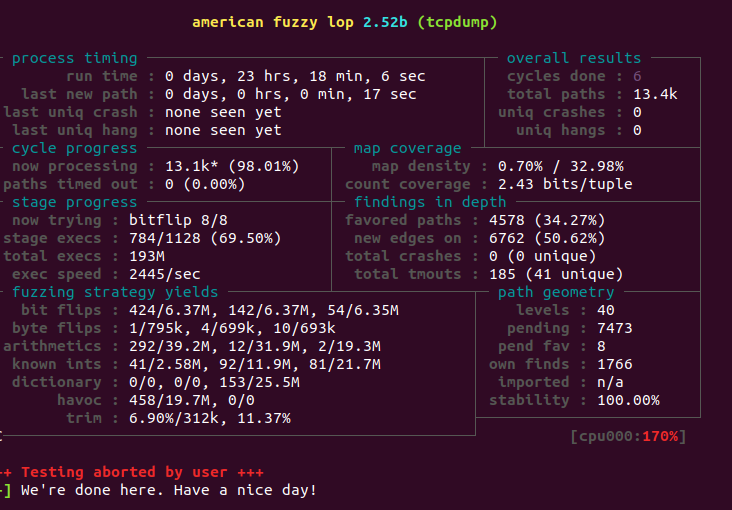The image size is (732, 510).
Task: Click total execs value '193M'
Action: (x=147, y=256)
